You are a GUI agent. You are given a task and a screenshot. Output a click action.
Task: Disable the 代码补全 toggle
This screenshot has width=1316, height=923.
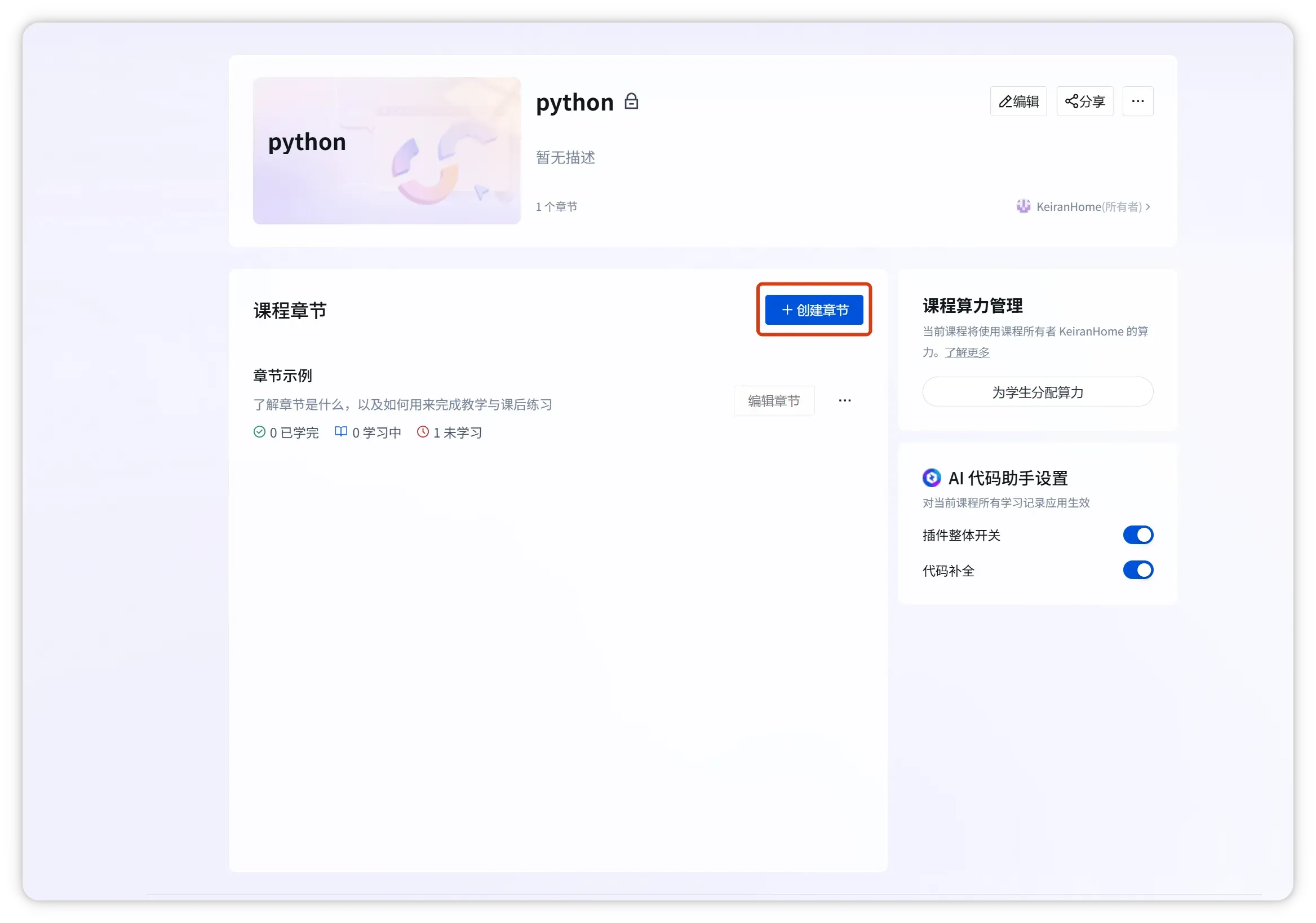coord(1138,570)
